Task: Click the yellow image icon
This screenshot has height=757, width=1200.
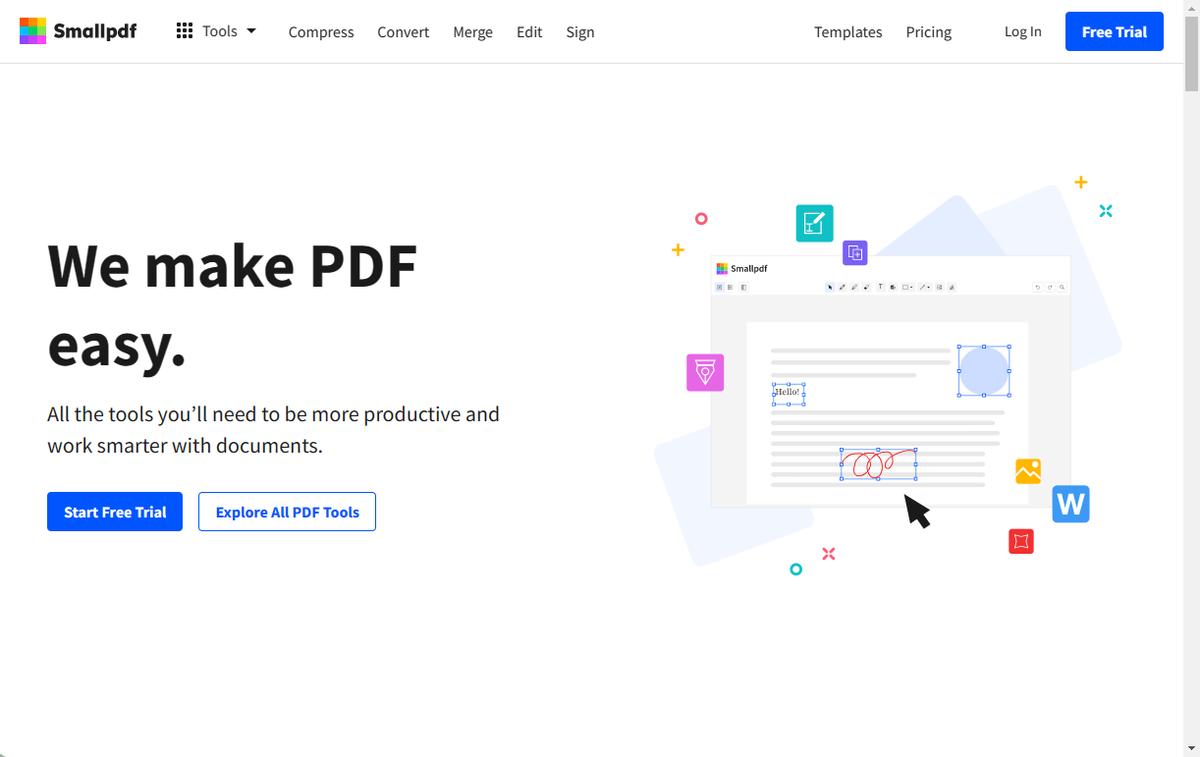Action: (1028, 471)
